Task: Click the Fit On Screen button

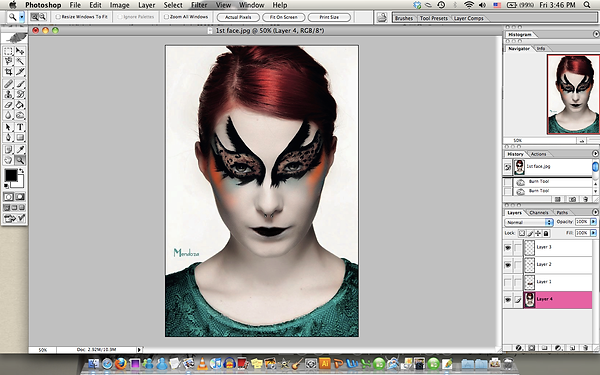Action: [x=284, y=17]
